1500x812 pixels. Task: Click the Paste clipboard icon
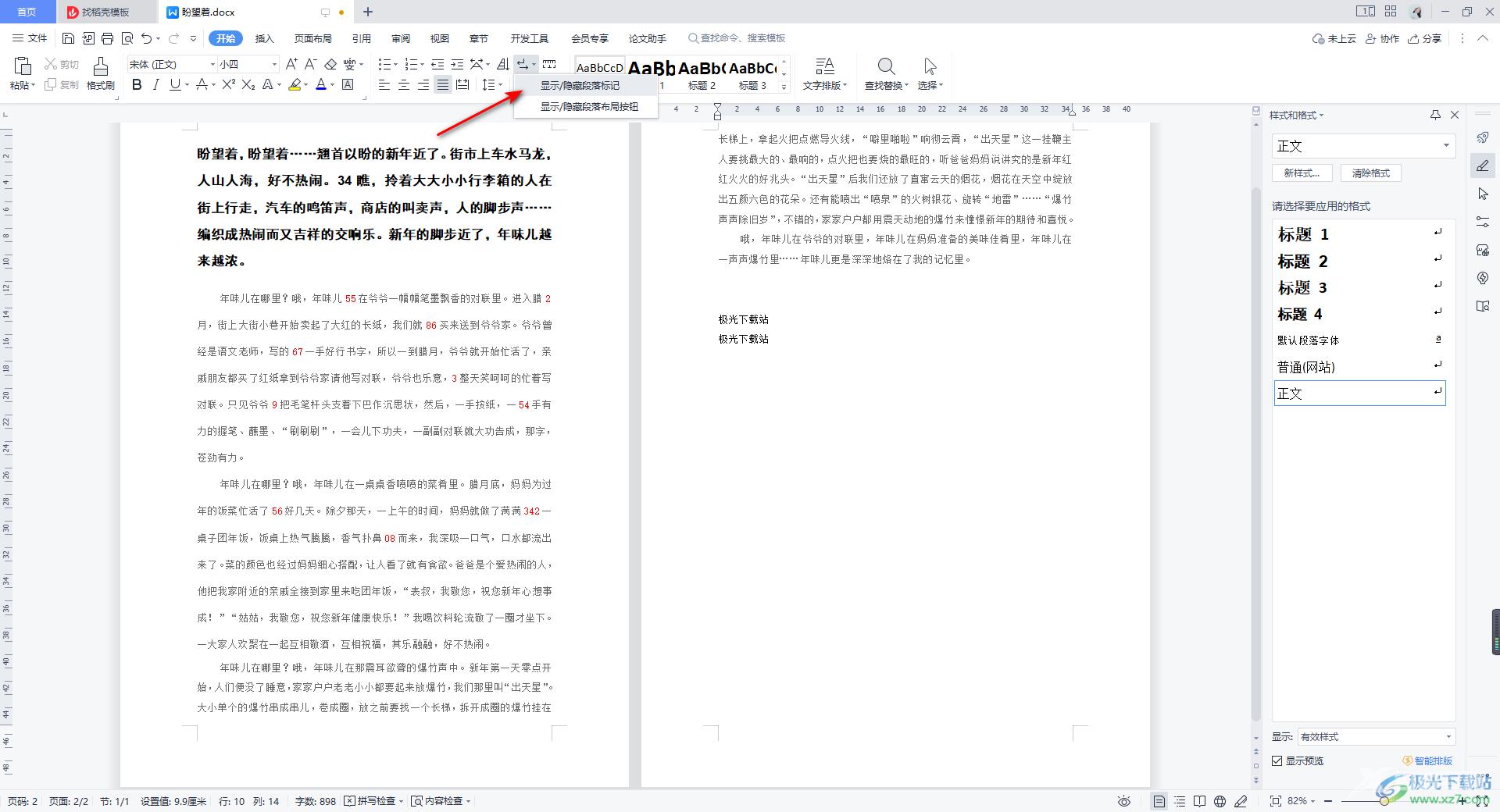tap(22, 66)
